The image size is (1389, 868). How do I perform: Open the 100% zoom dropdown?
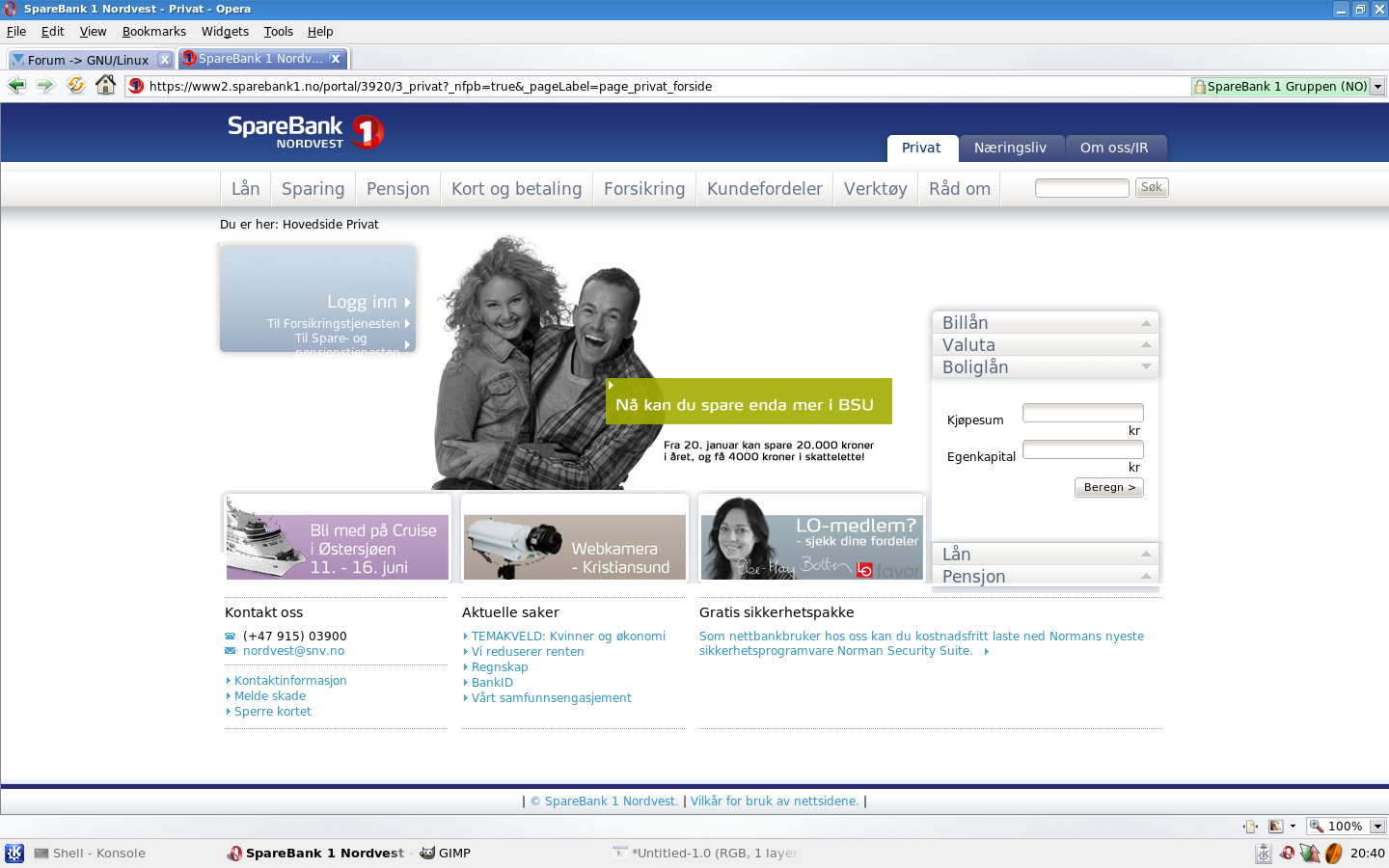tap(1377, 826)
